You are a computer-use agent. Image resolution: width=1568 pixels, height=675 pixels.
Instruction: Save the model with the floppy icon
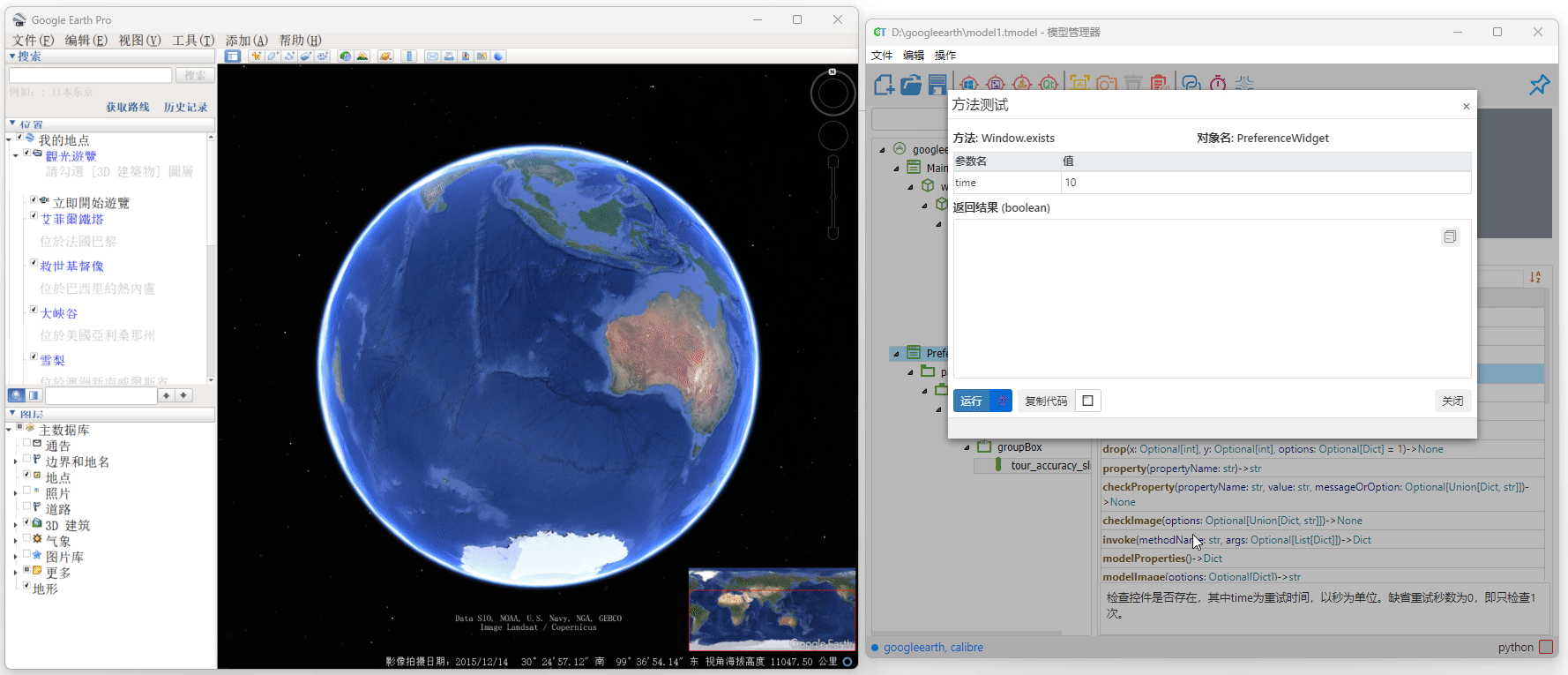937,84
